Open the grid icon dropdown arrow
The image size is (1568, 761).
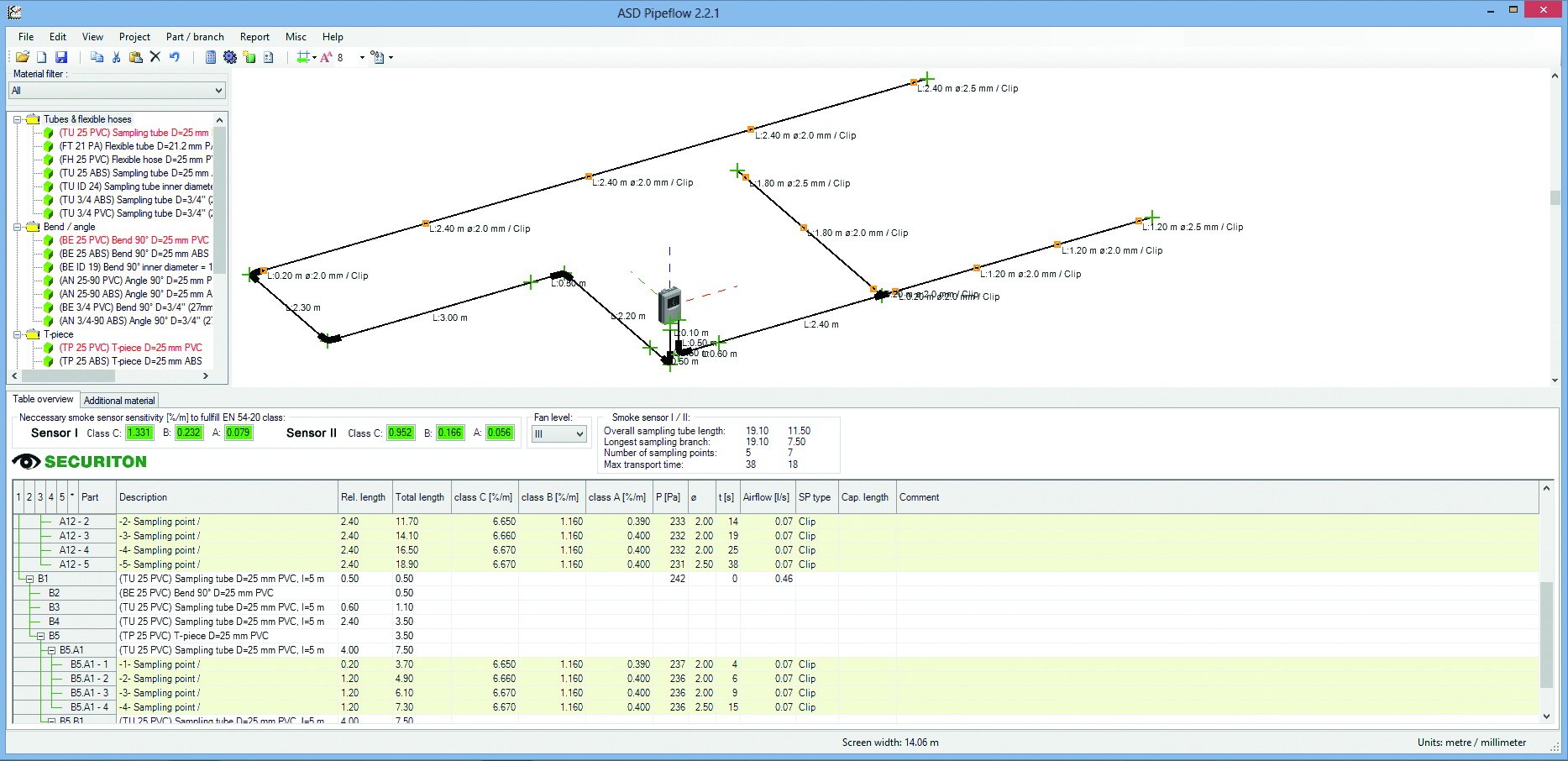click(x=314, y=58)
